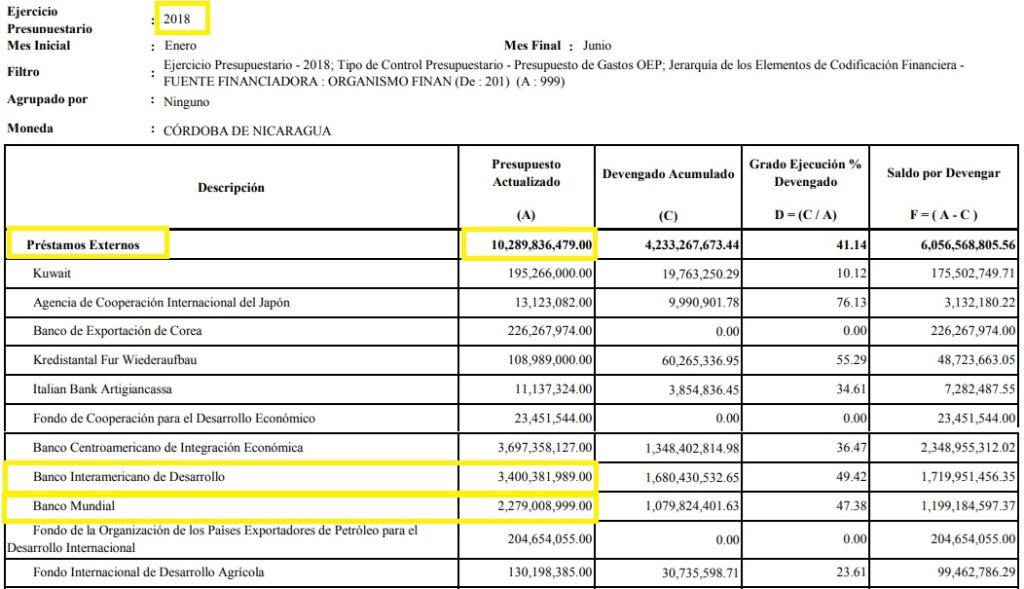The image size is (1024, 589).
Task: Click the budget value 11,137,324.00
Action: pos(553,389)
